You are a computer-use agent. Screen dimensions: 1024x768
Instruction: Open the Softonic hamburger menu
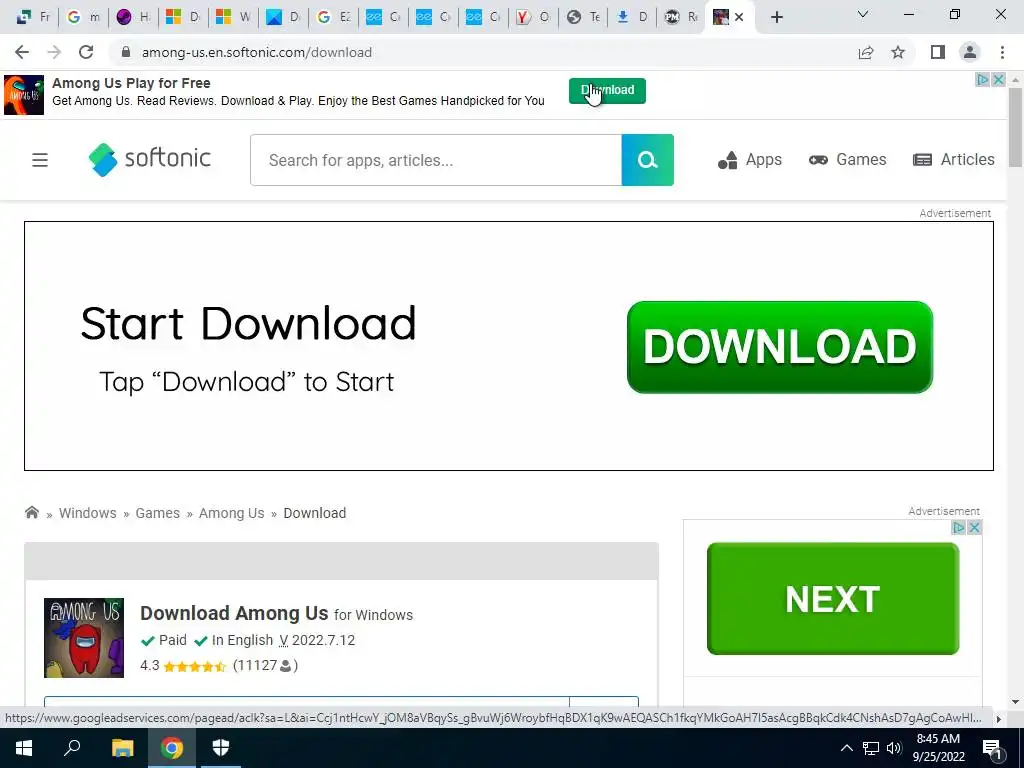click(40, 160)
